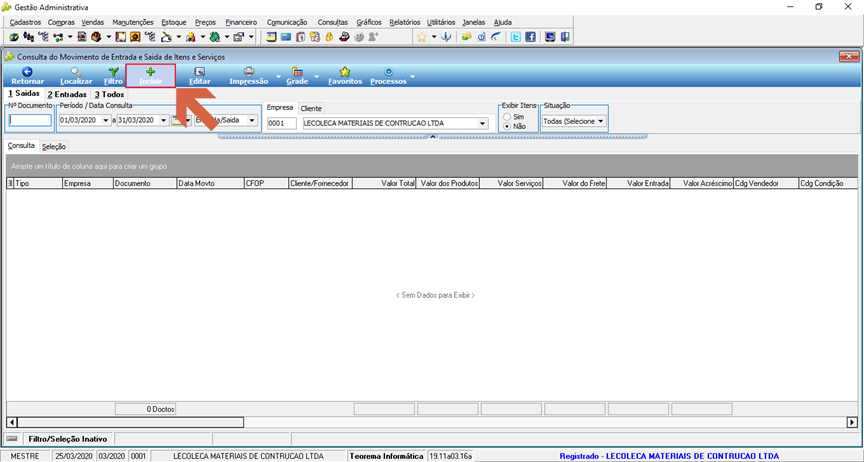Switch to the Cliente tab
The height and width of the screenshot is (462, 864).
(x=311, y=109)
